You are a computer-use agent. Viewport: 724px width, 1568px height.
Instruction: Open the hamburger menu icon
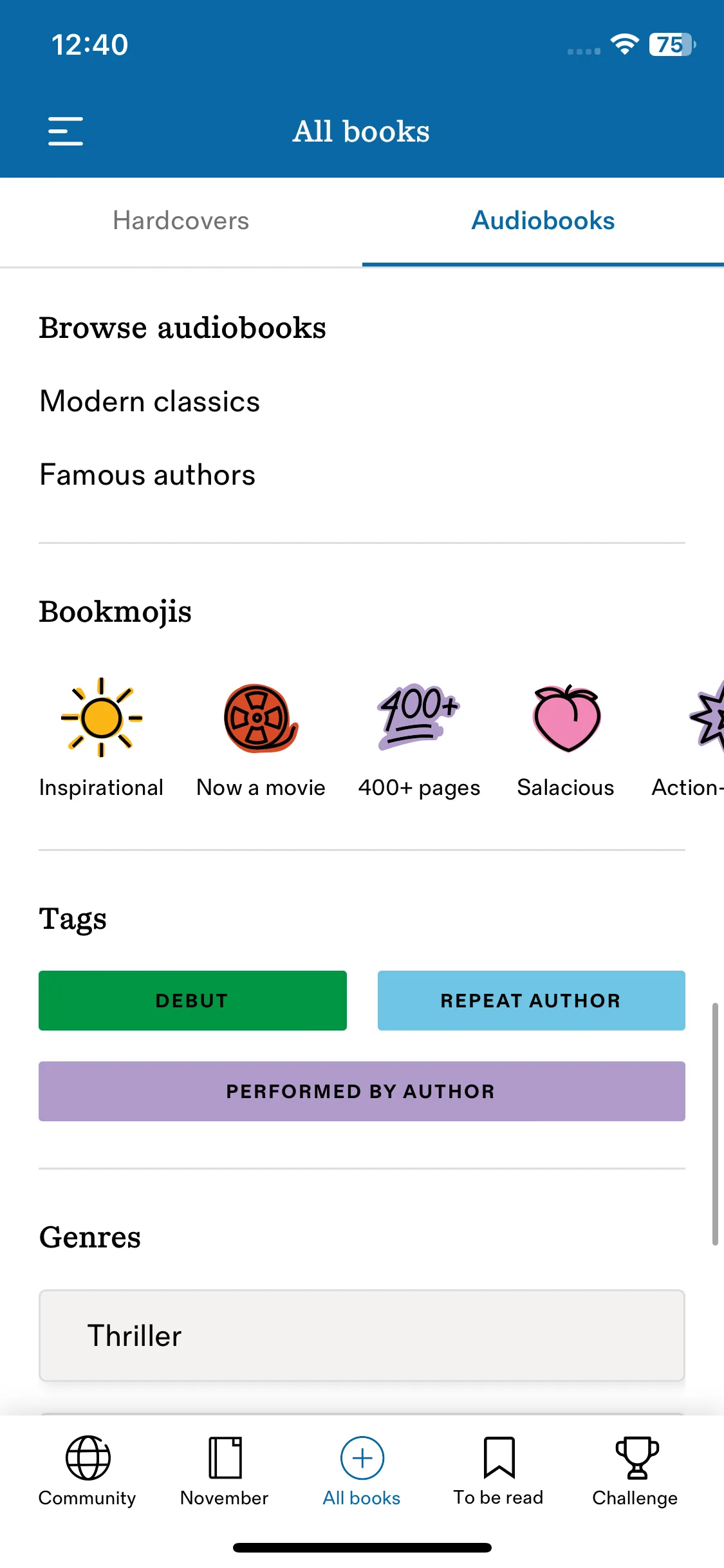(66, 131)
